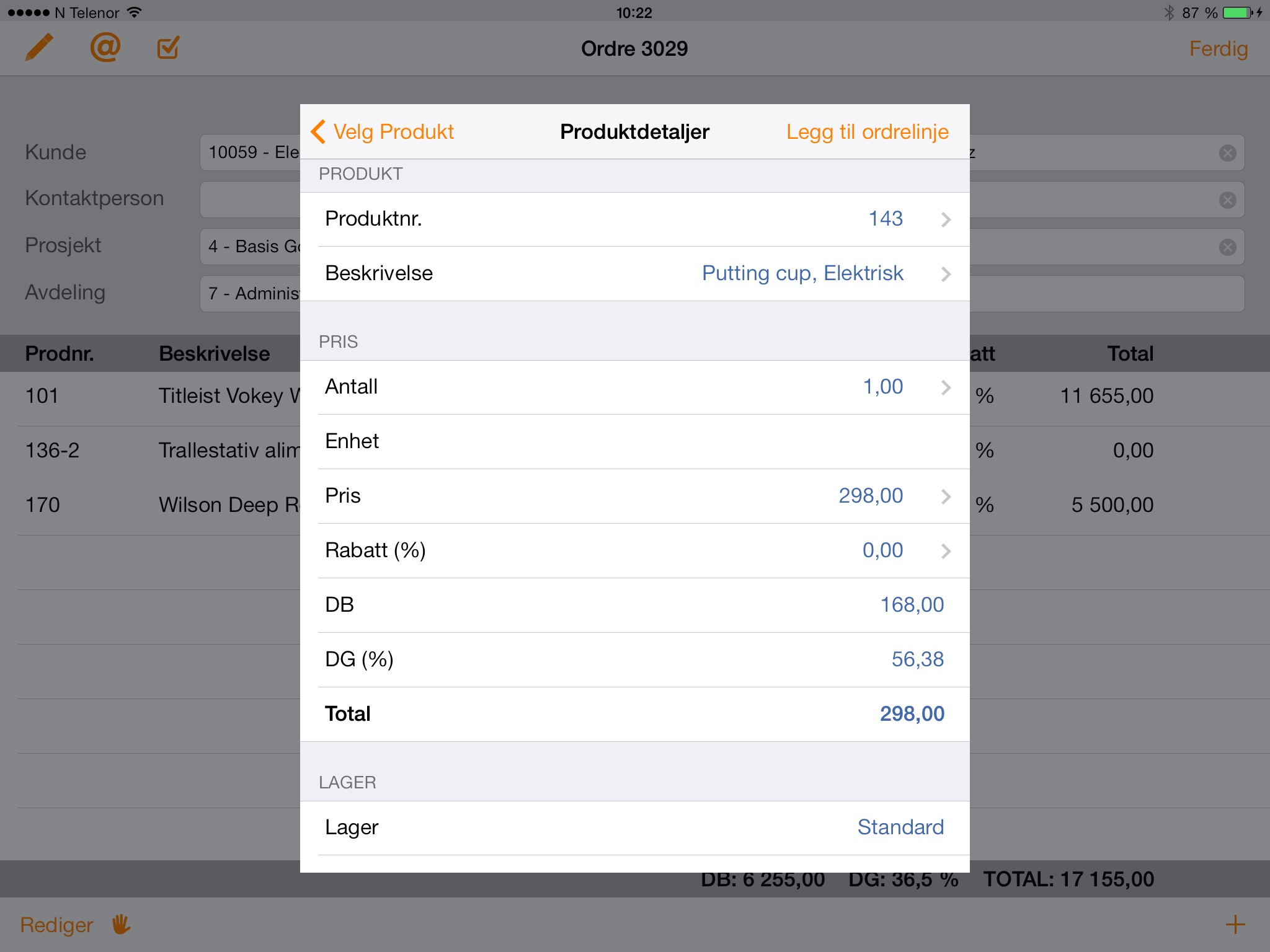Tap the pencil edit icon

[x=38, y=48]
